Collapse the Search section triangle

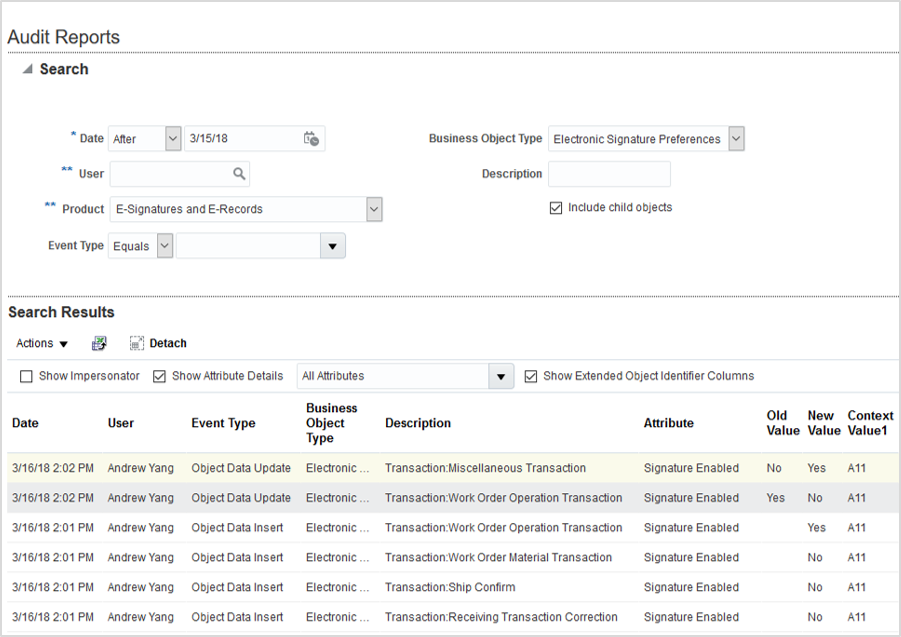tap(27, 69)
